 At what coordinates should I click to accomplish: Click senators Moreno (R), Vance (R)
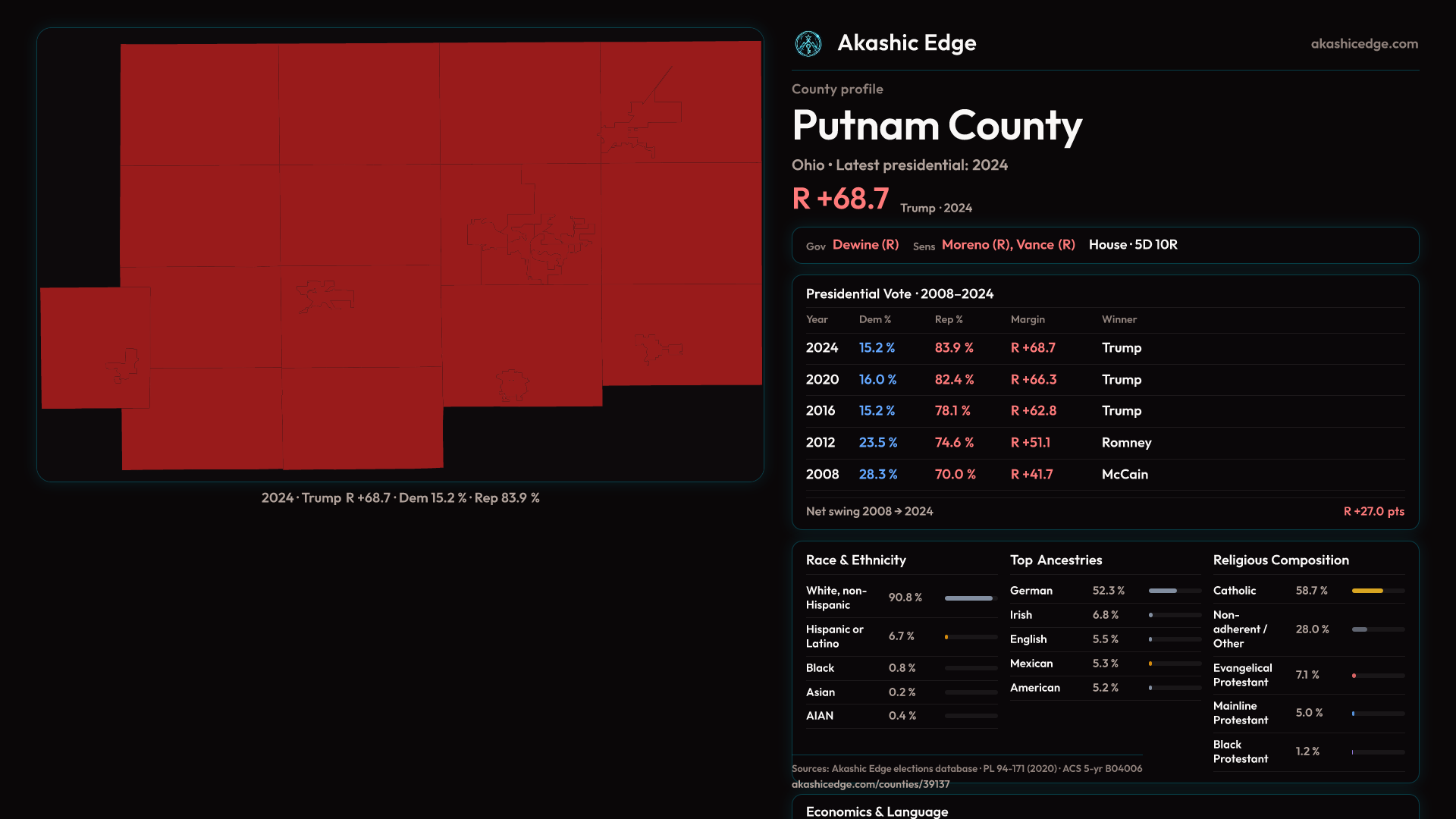tap(1008, 245)
